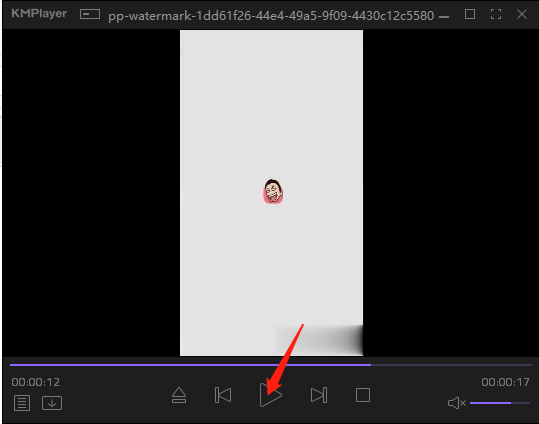Image resolution: width=539 pixels, height=424 pixels.
Task: Unmute audio via the speaker icon
Action: tap(456, 403)
